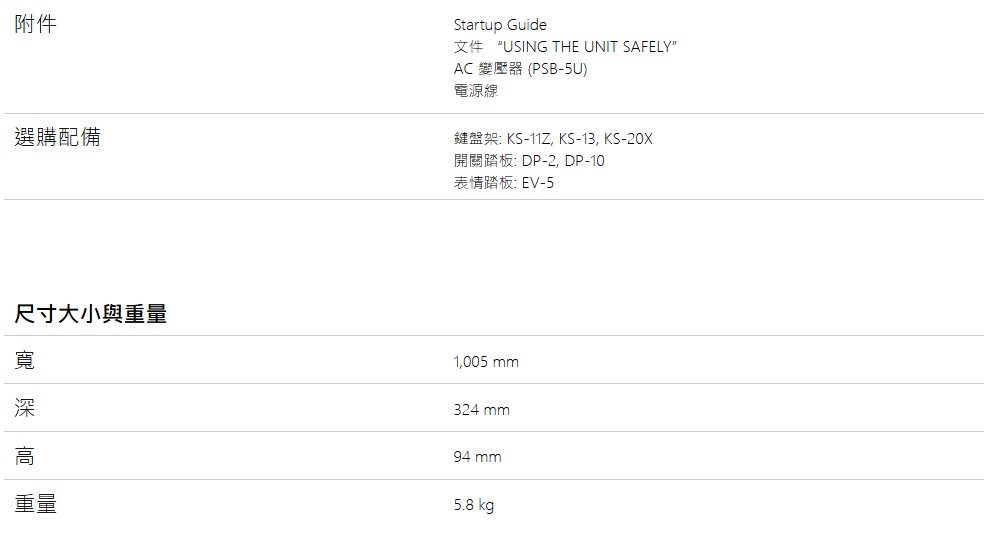Click the 電源線 accessory entry
The image size is (991, 555).
(x=476, y=90)
